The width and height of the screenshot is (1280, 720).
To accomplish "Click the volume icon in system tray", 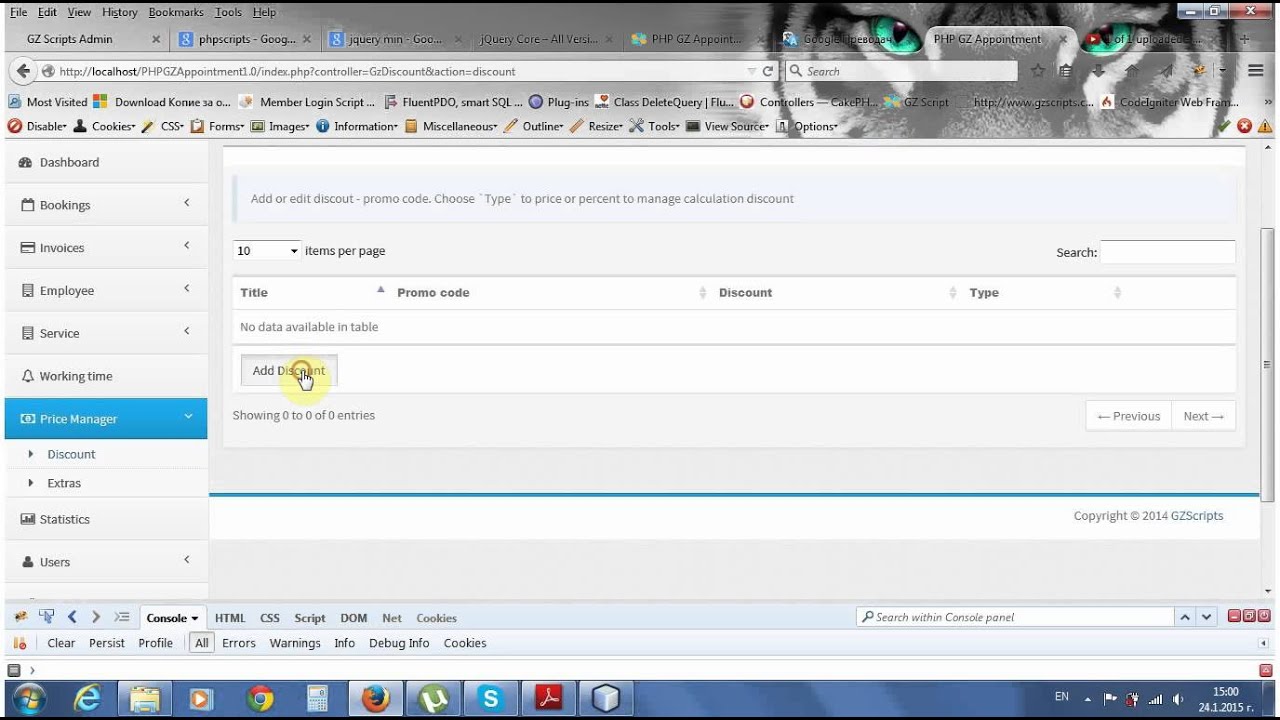I will click(x=1177, y=699).
